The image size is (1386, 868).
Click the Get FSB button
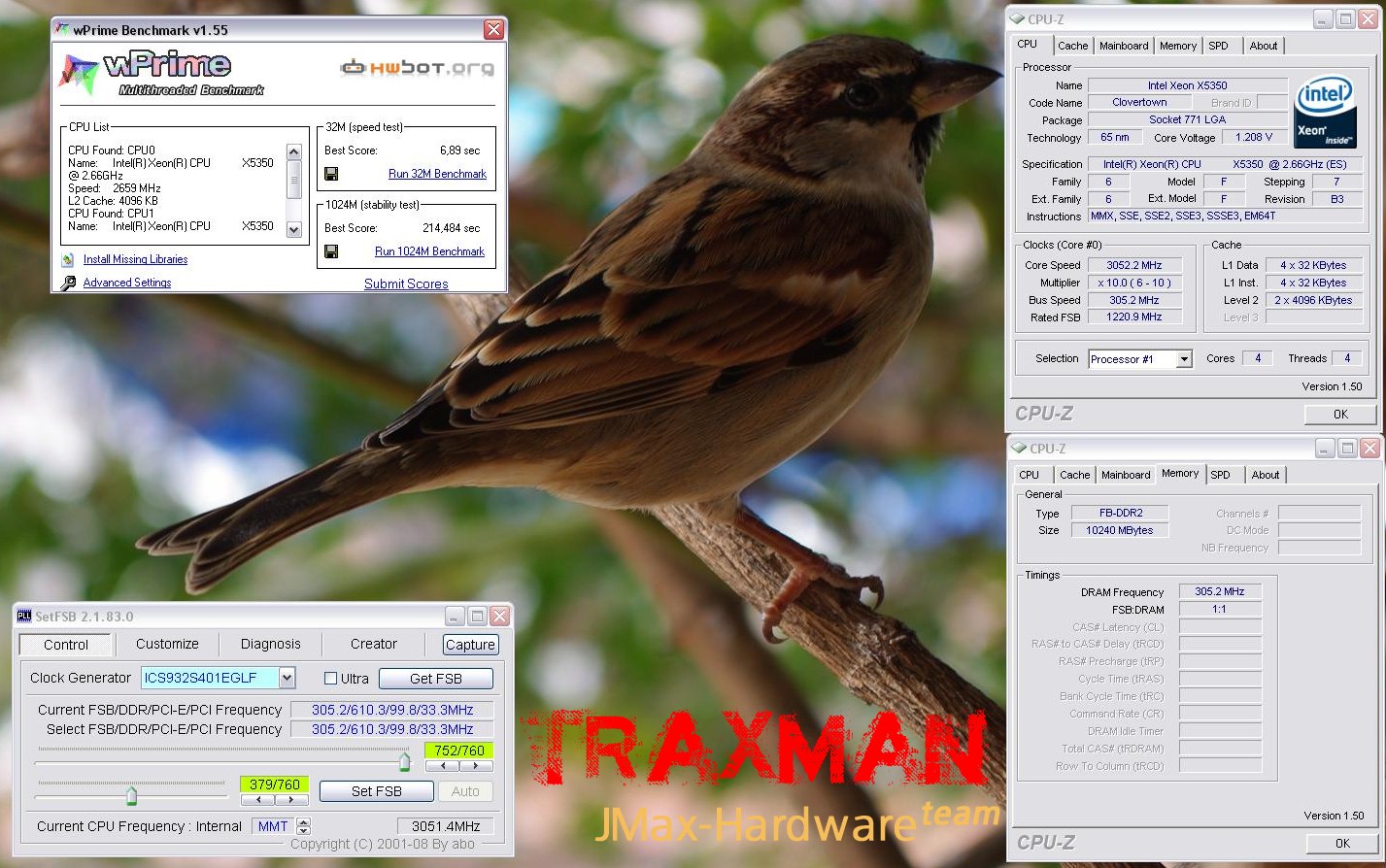[x=436, y=679]
